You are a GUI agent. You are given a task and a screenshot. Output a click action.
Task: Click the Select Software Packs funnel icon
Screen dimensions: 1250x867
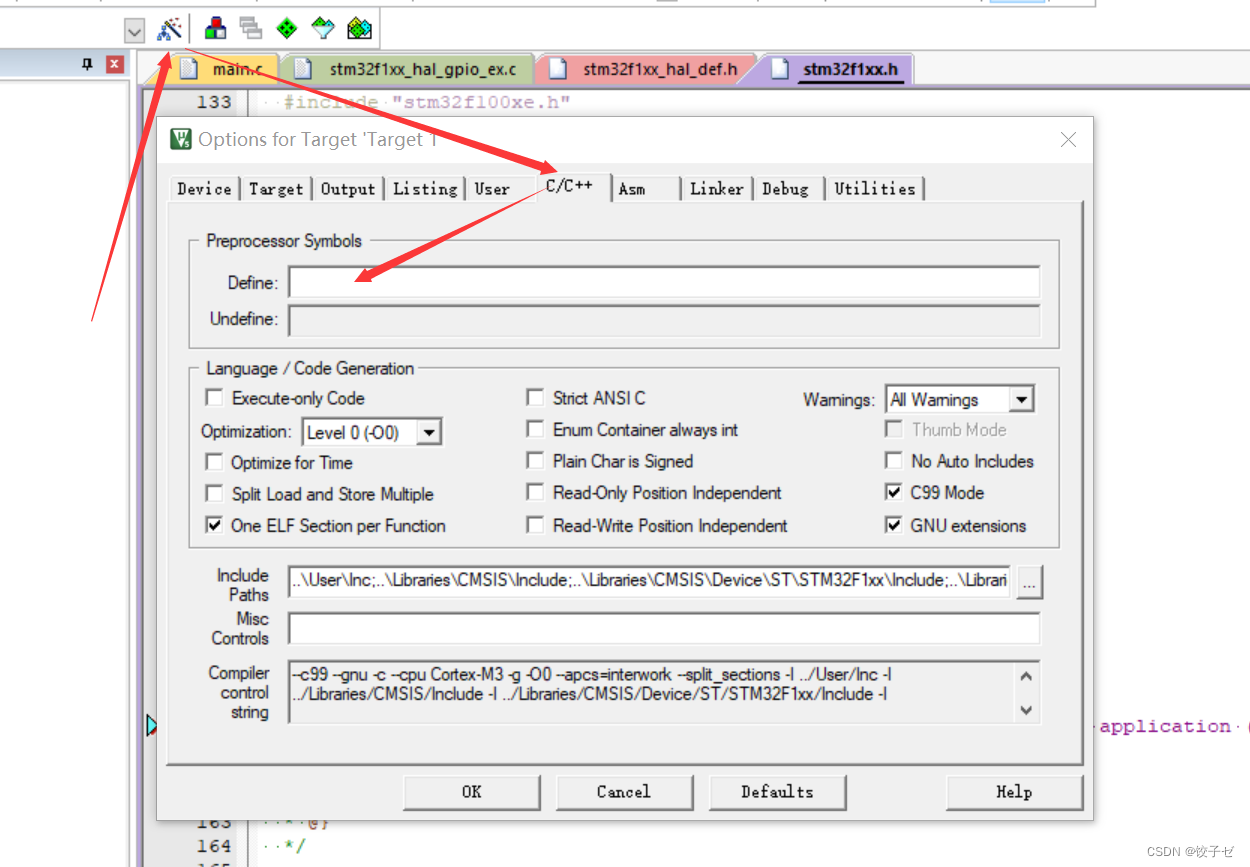[322, 28]
